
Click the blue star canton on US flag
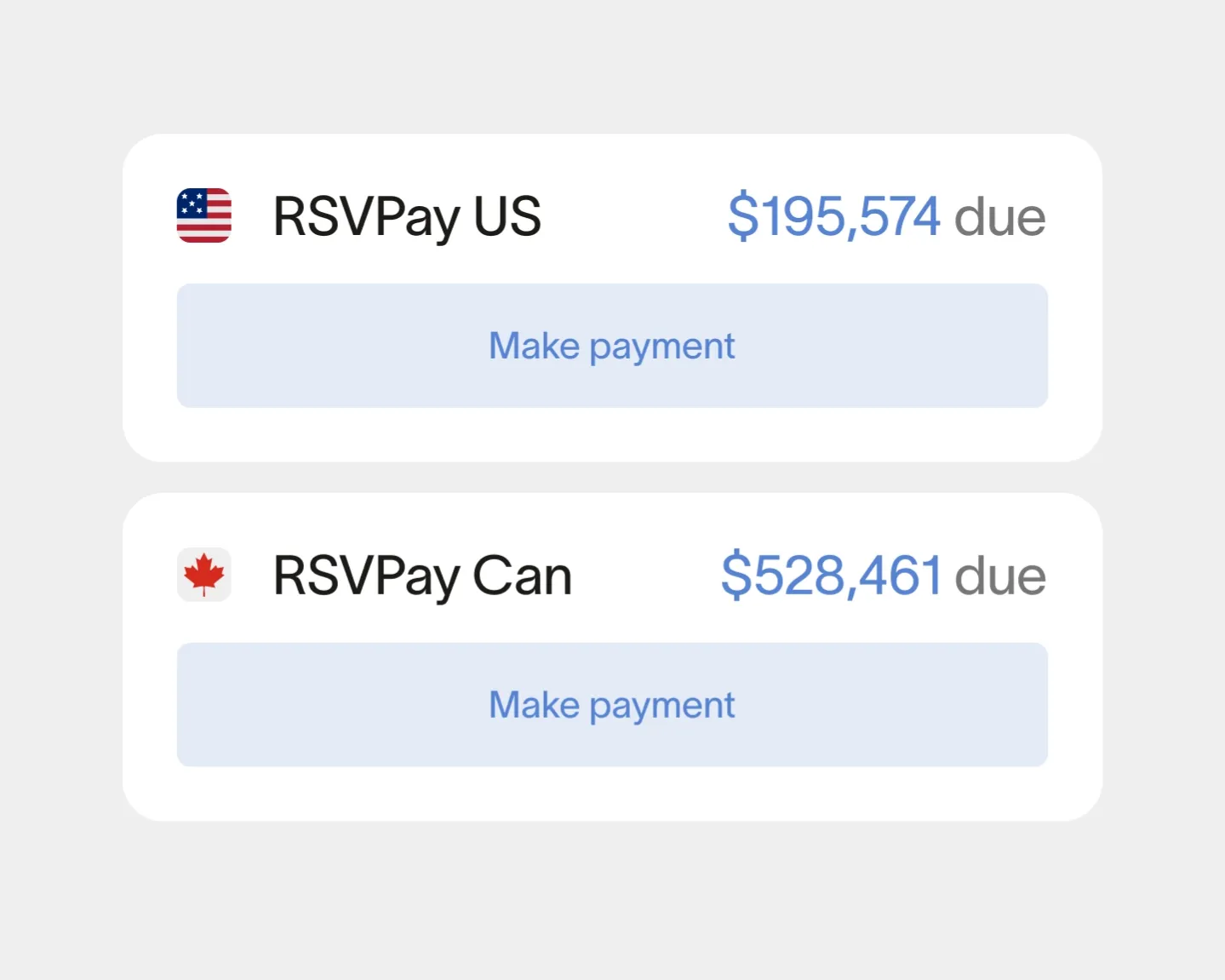click(x=192, y=203)
